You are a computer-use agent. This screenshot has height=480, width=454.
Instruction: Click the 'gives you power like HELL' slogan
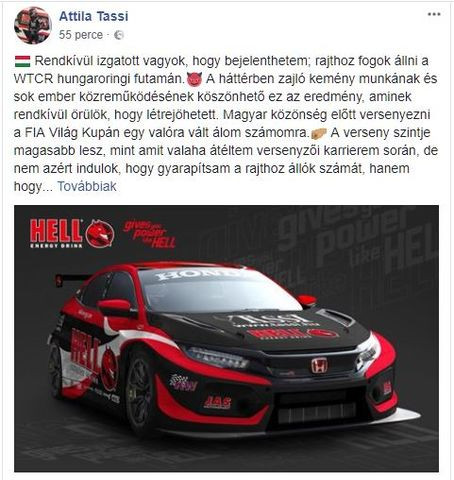(150, 234)
